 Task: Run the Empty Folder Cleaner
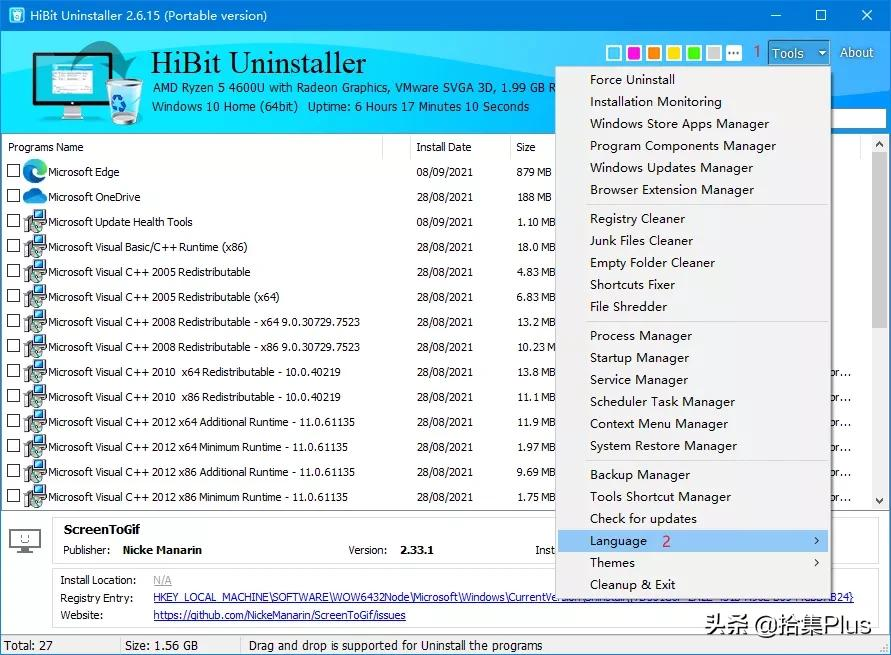pyautogui.click(x=693, y=263)
